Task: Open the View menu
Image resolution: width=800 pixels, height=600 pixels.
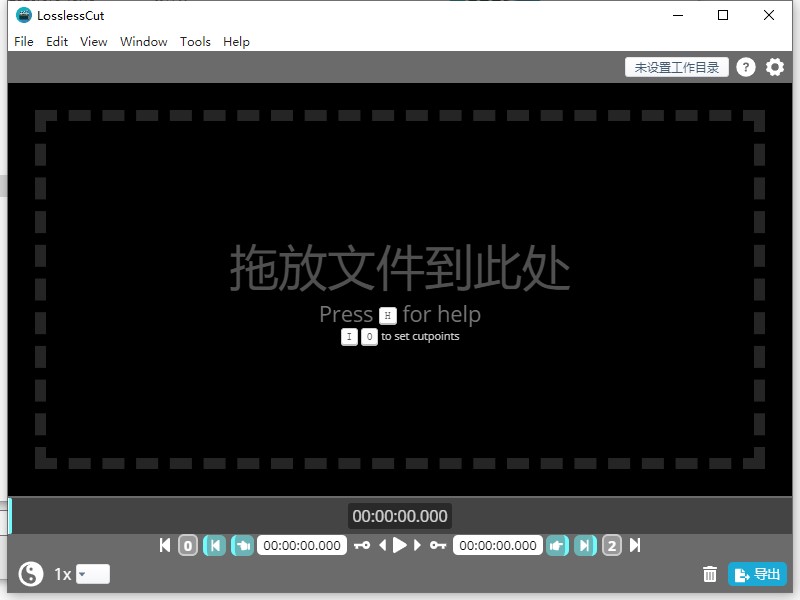Action: pos(93,41)
